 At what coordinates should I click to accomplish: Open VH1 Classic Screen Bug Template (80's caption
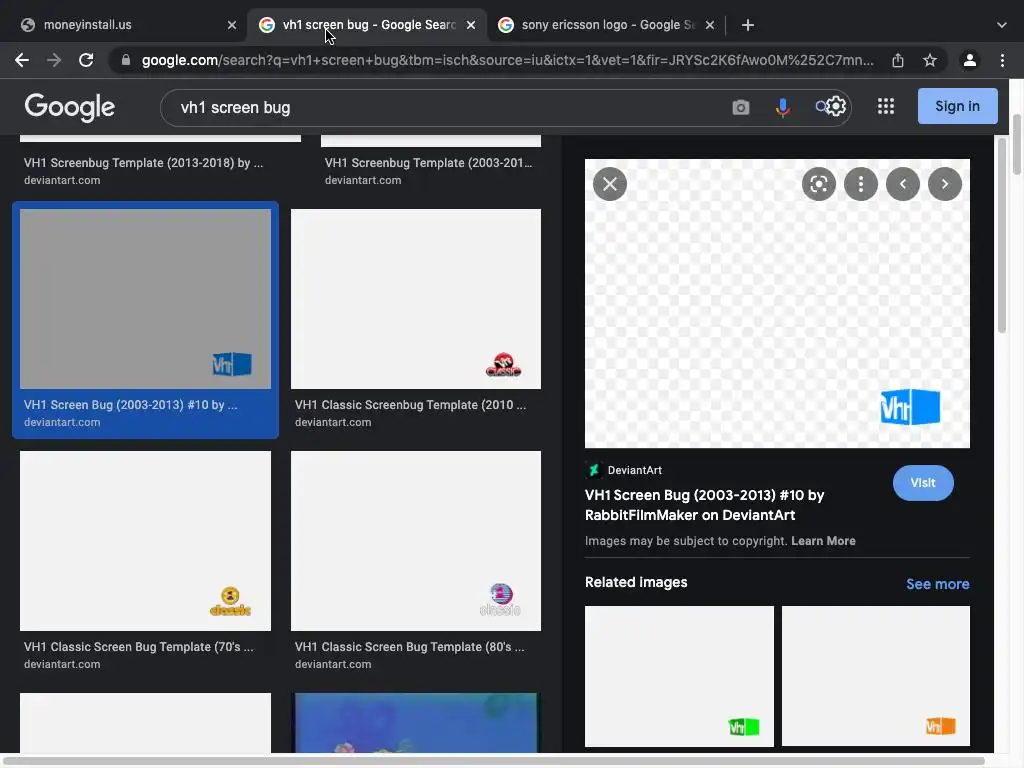(x=409, y=647)
